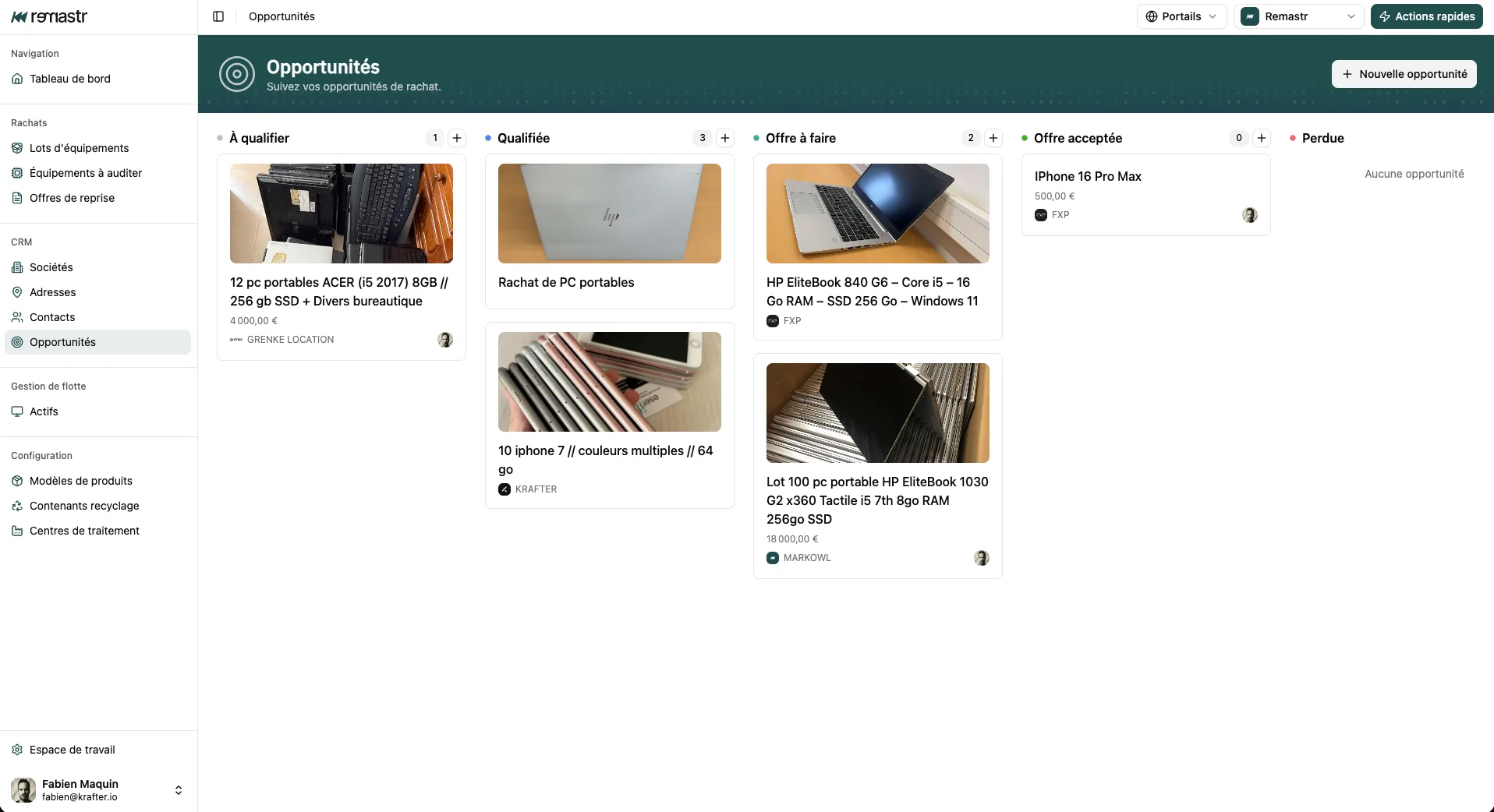Image resolution: width=1494 pixels, height=812 pixels.
Task: Open the Remastr workspace dropdown
Action: (1299, 16)
